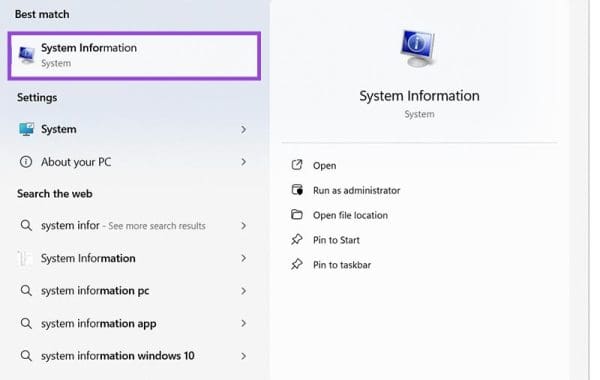Expand the 'system information windows 10' chevron
This screenshot has height=380, width=600.
point(243,356)
